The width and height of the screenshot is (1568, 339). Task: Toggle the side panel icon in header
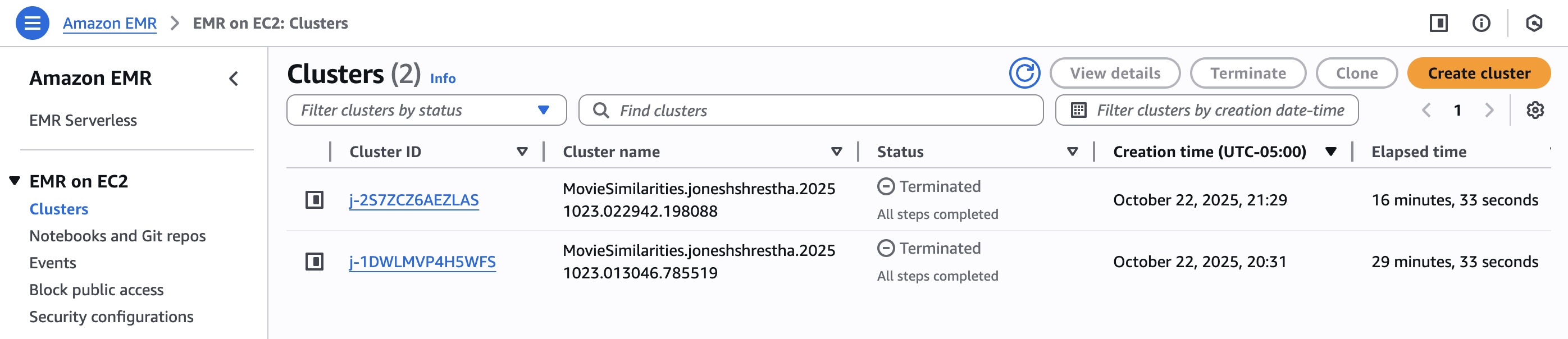(1438, 23)
